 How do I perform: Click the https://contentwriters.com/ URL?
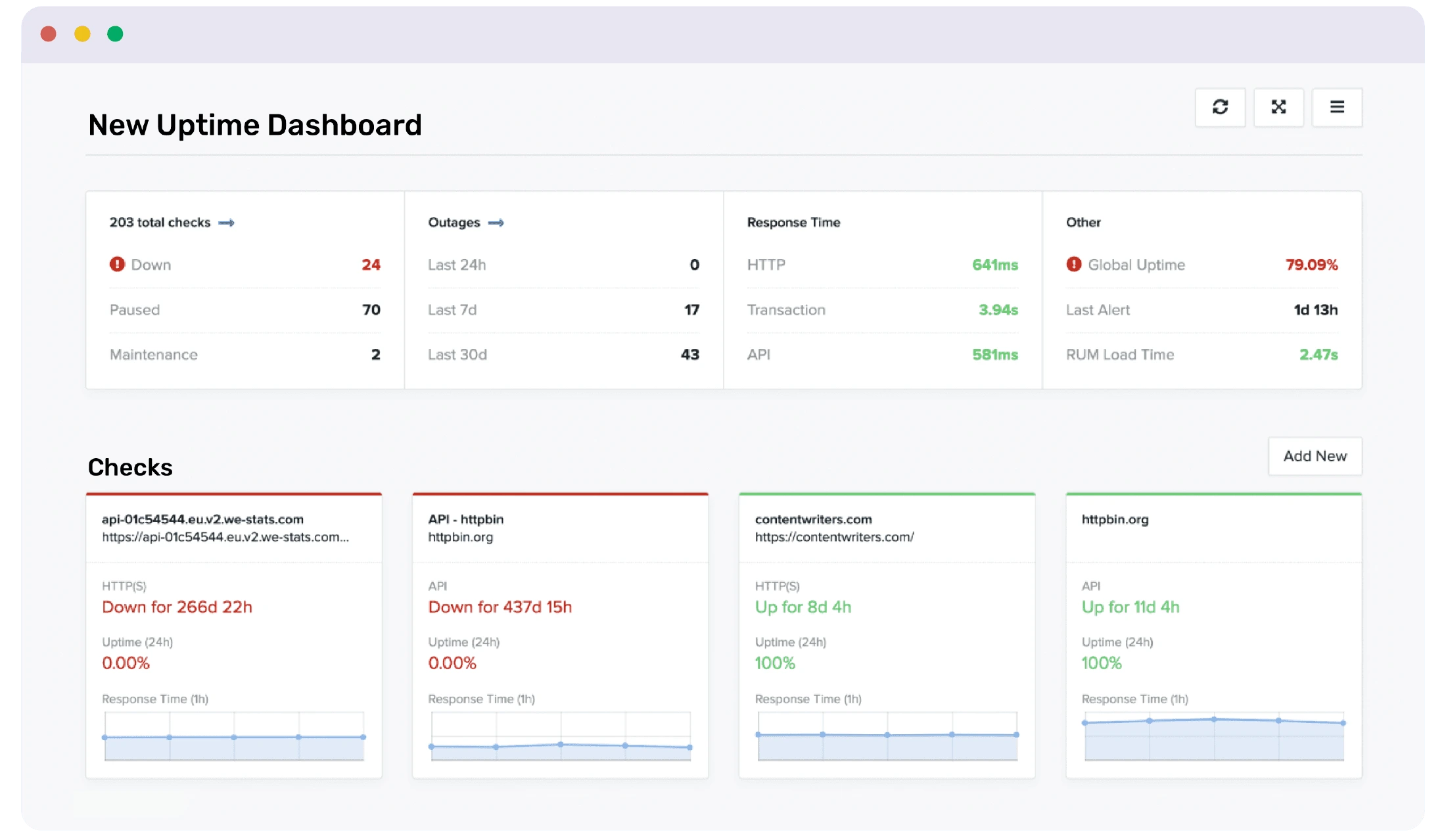(x=835, y=537)
